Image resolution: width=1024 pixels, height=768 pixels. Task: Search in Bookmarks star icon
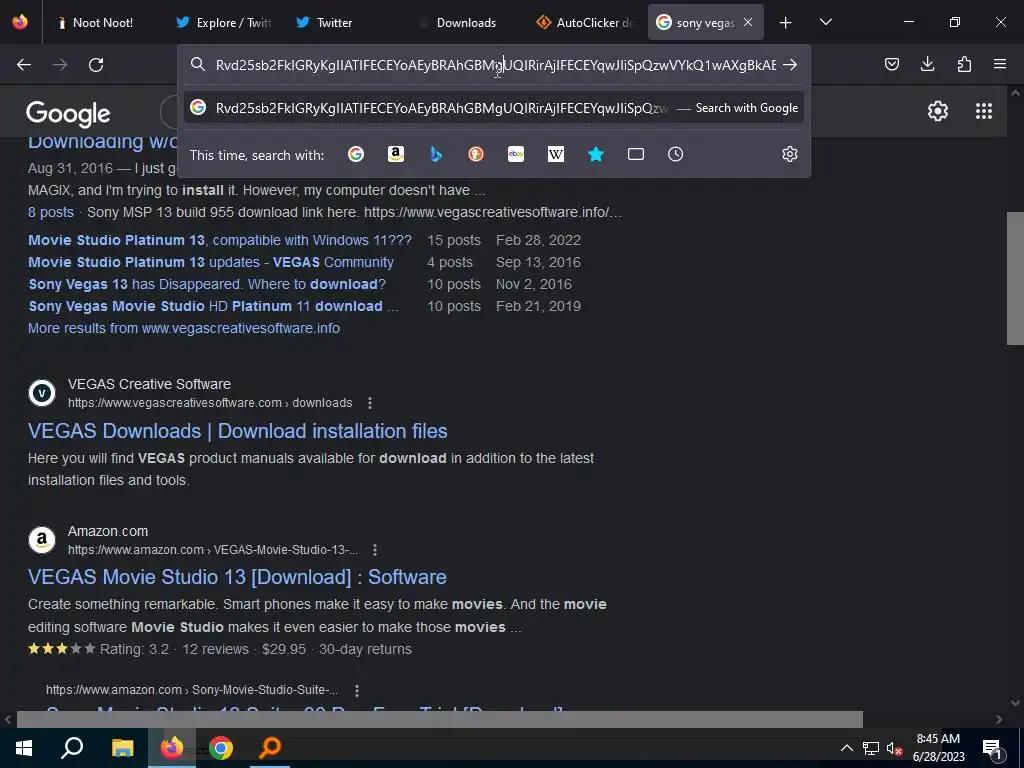coord(596,154)
